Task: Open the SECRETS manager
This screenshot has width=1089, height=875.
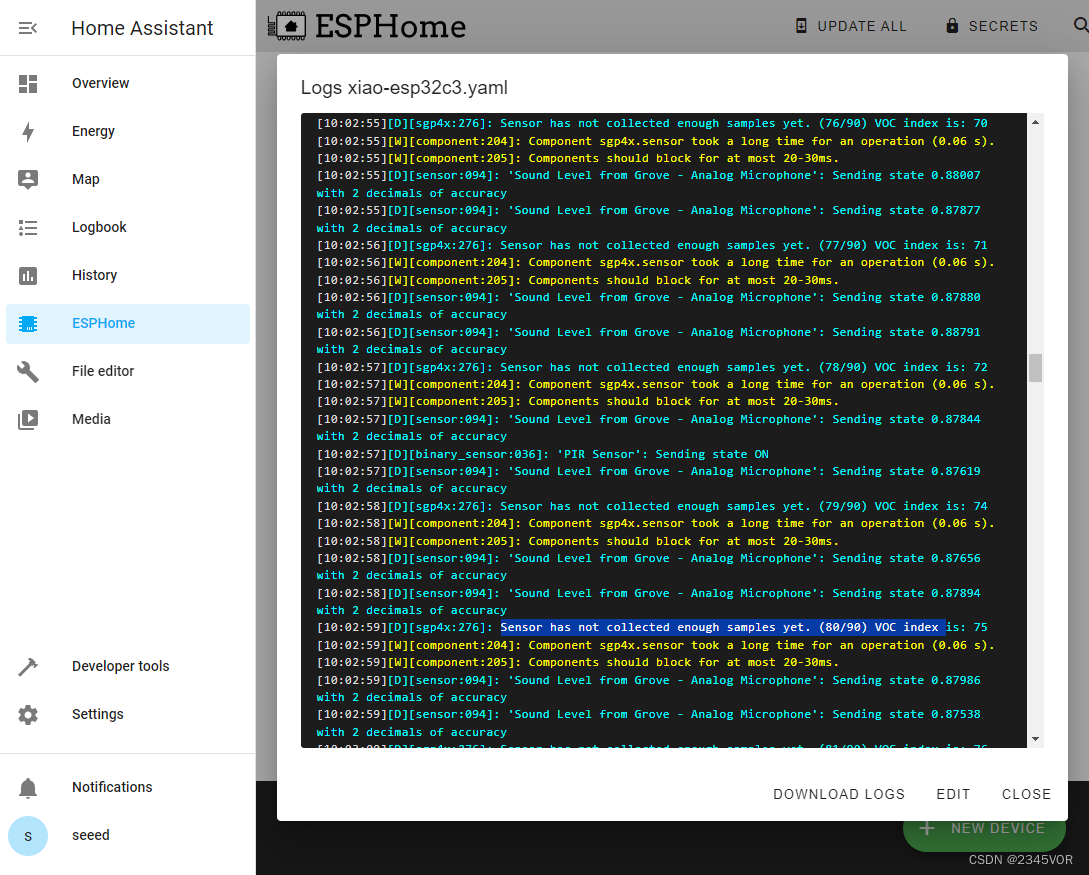Action: [x=991, y=26]
